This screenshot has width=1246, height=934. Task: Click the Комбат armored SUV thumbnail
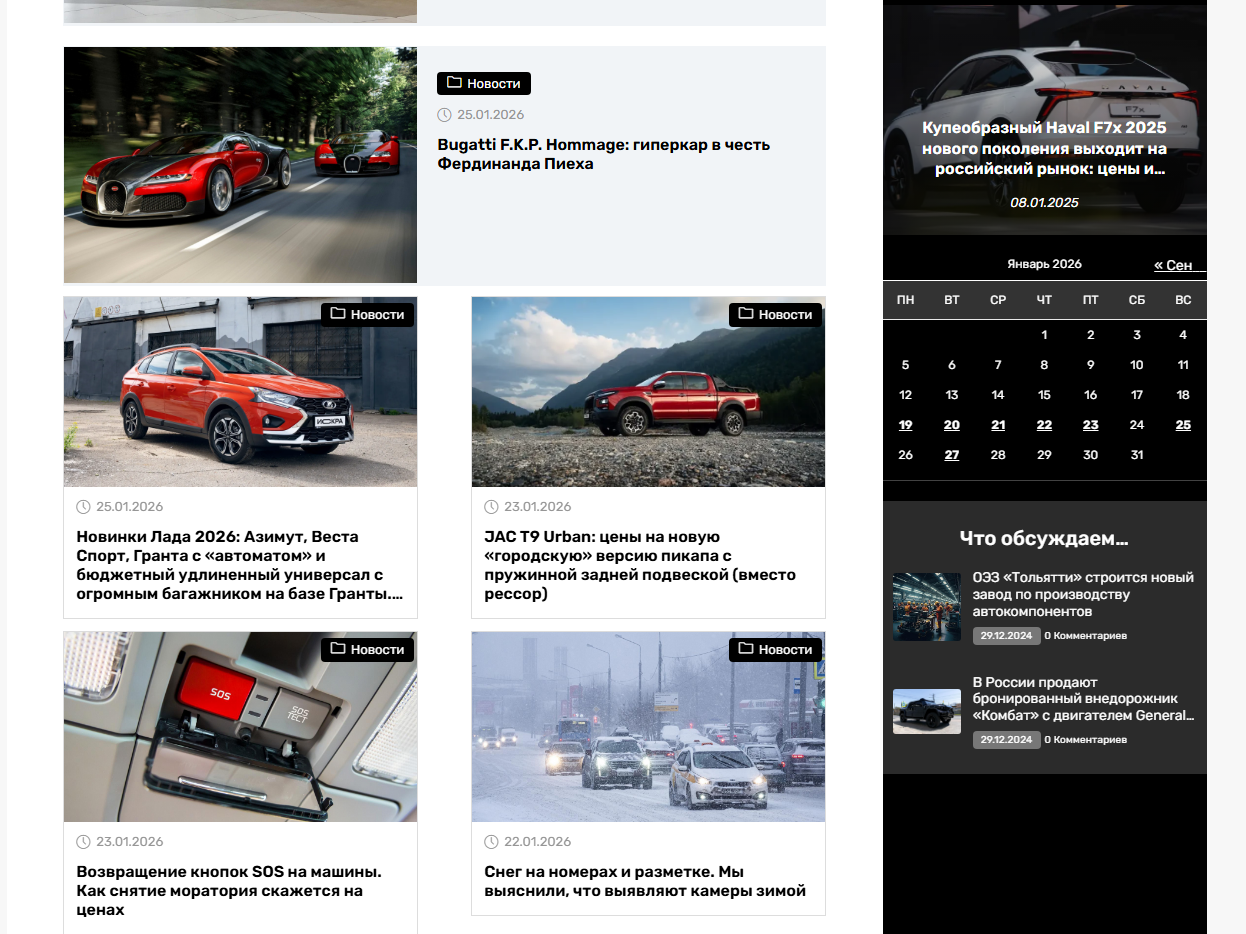(x=927, y=712)
